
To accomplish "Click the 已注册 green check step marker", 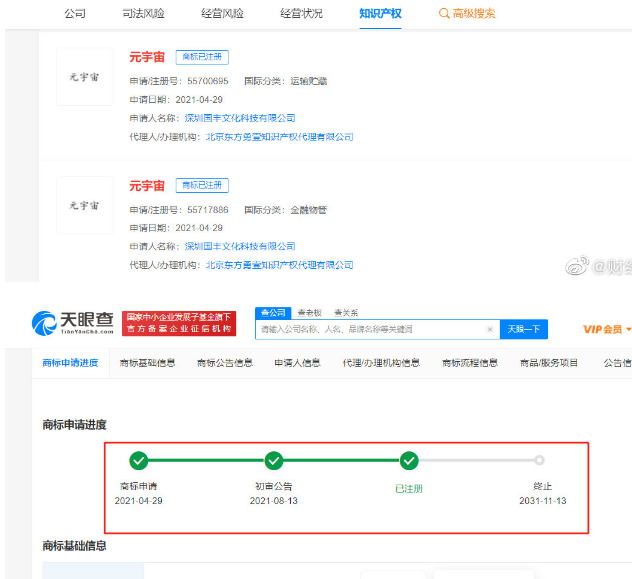I will (409, 460).
